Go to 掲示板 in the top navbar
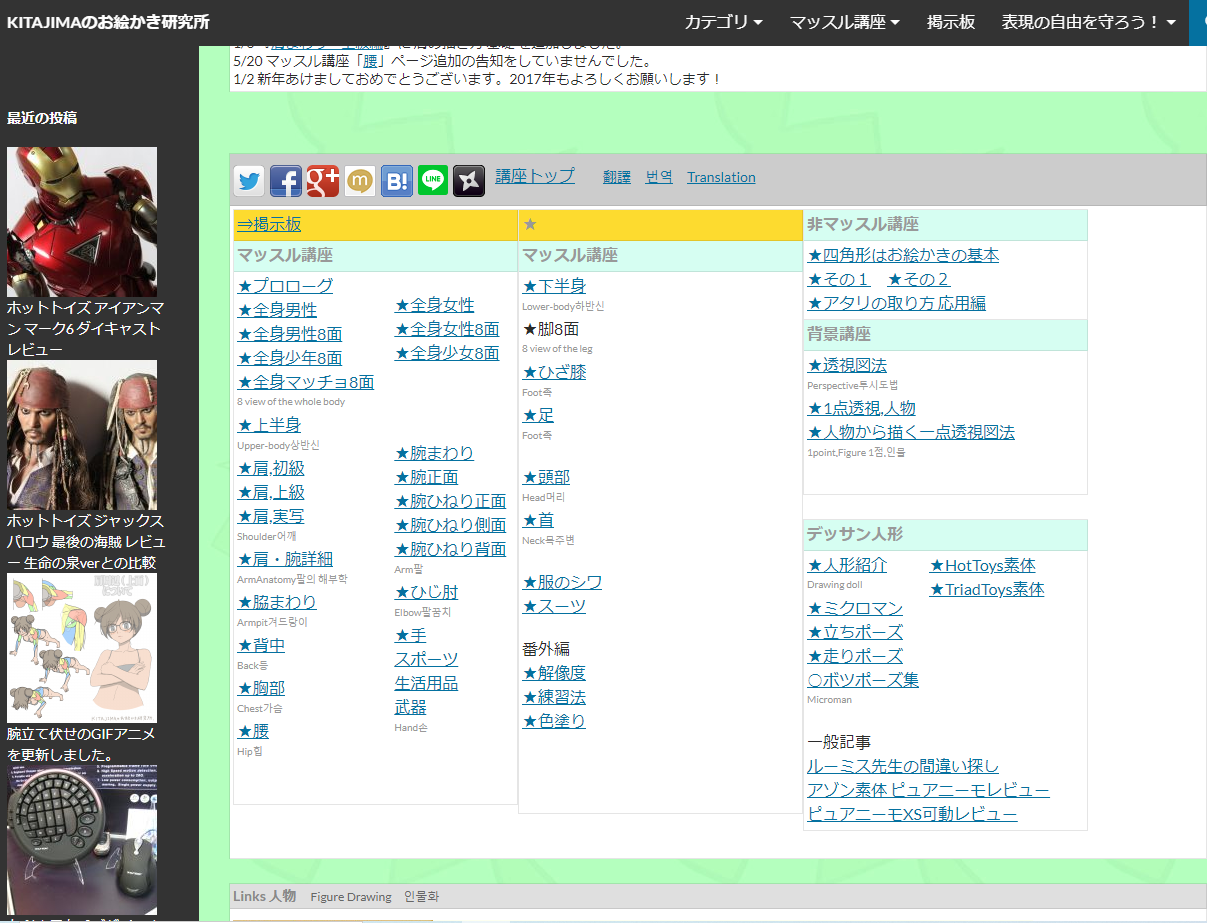The width and height of the screenshot is (1207, 923). click(951, 22)
